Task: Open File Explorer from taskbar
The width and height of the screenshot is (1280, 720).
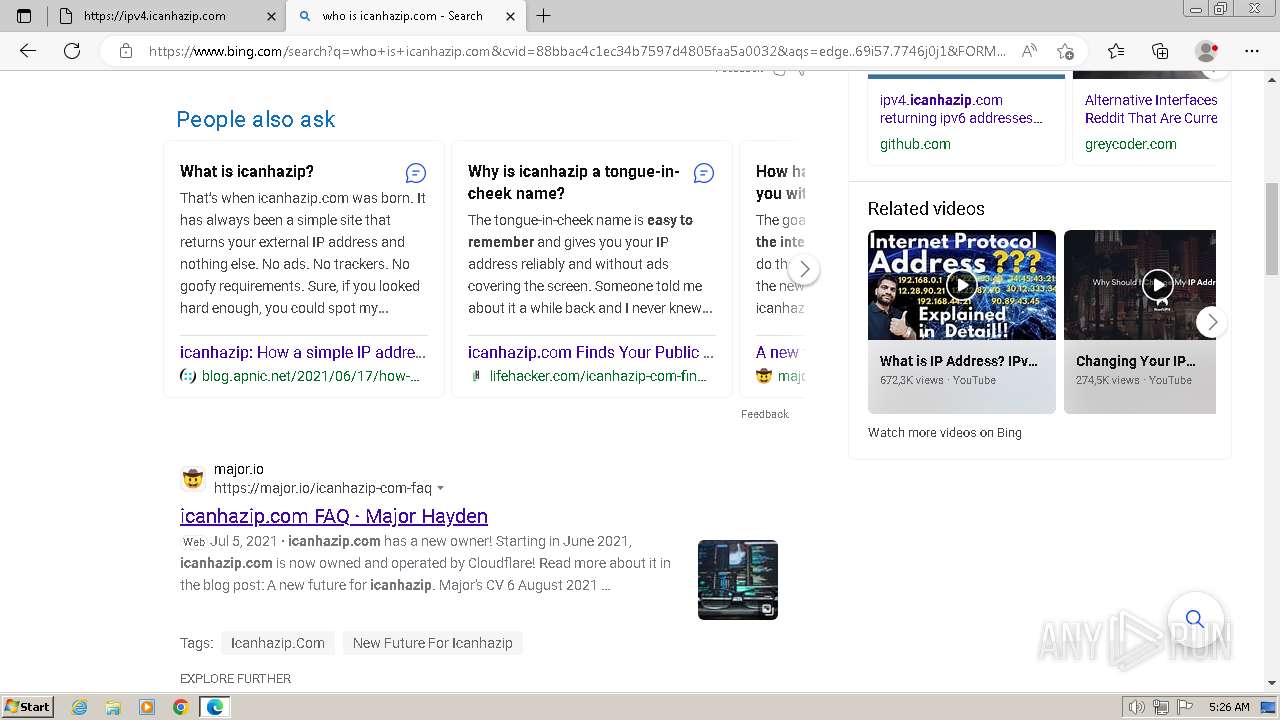Action: point(113,707)
